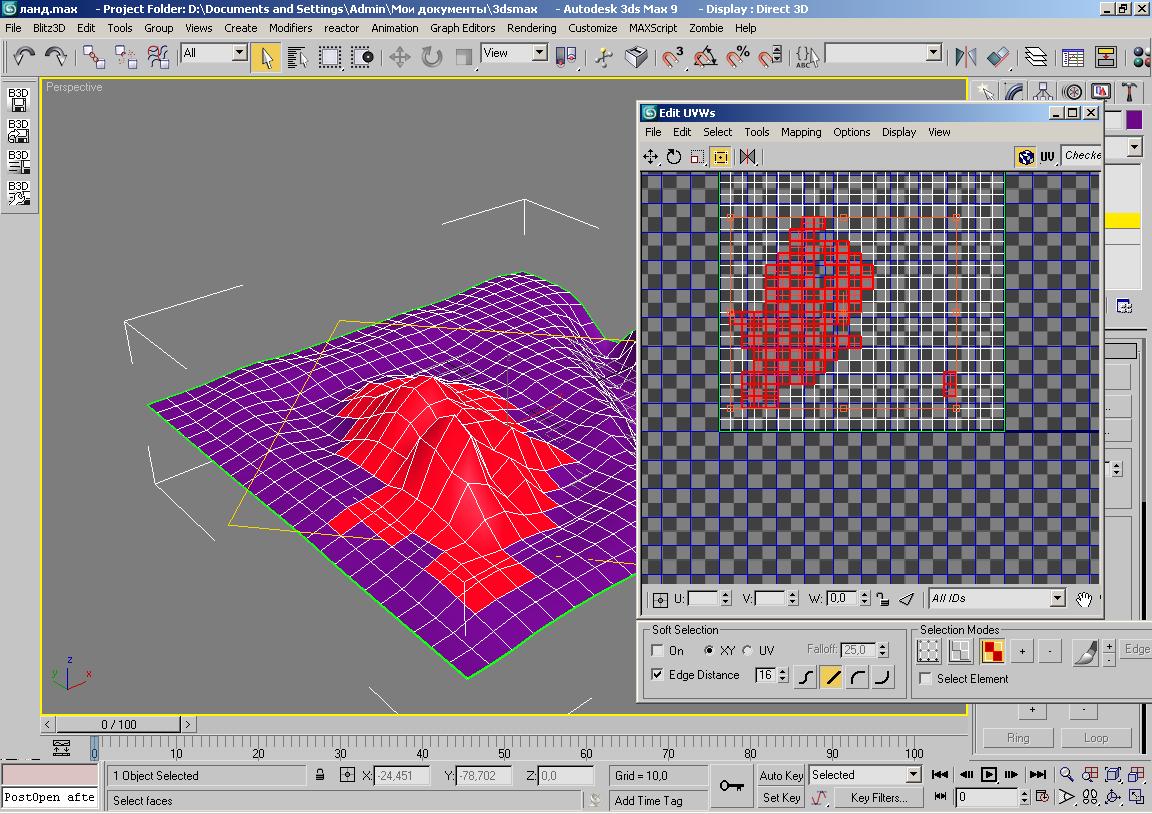Enable Face Sub-object selection mode
Image resolution: width=1152 pixels, height=814 pixels.
(992, 651)
